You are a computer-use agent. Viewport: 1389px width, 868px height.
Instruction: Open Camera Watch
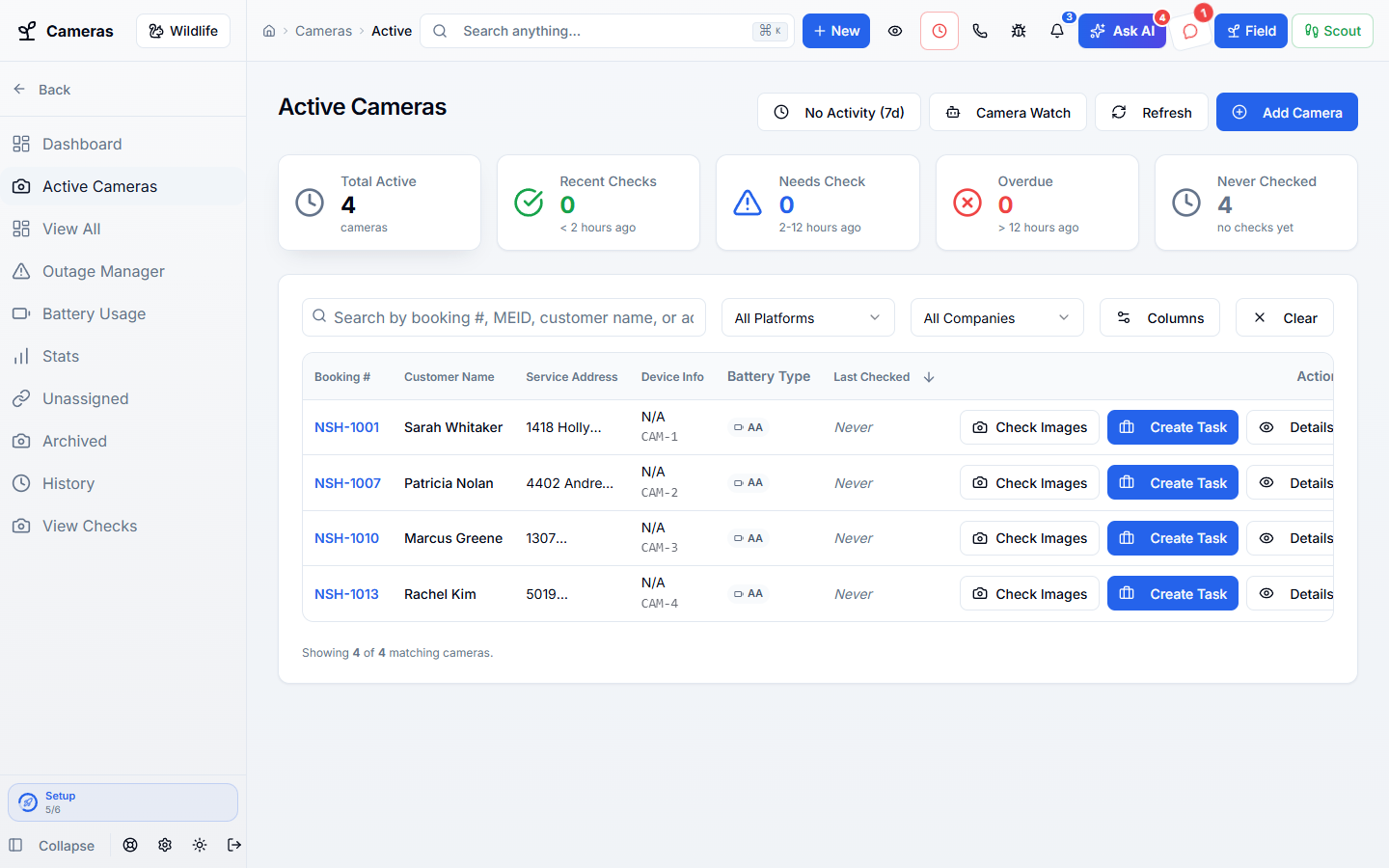(1008, 113)
